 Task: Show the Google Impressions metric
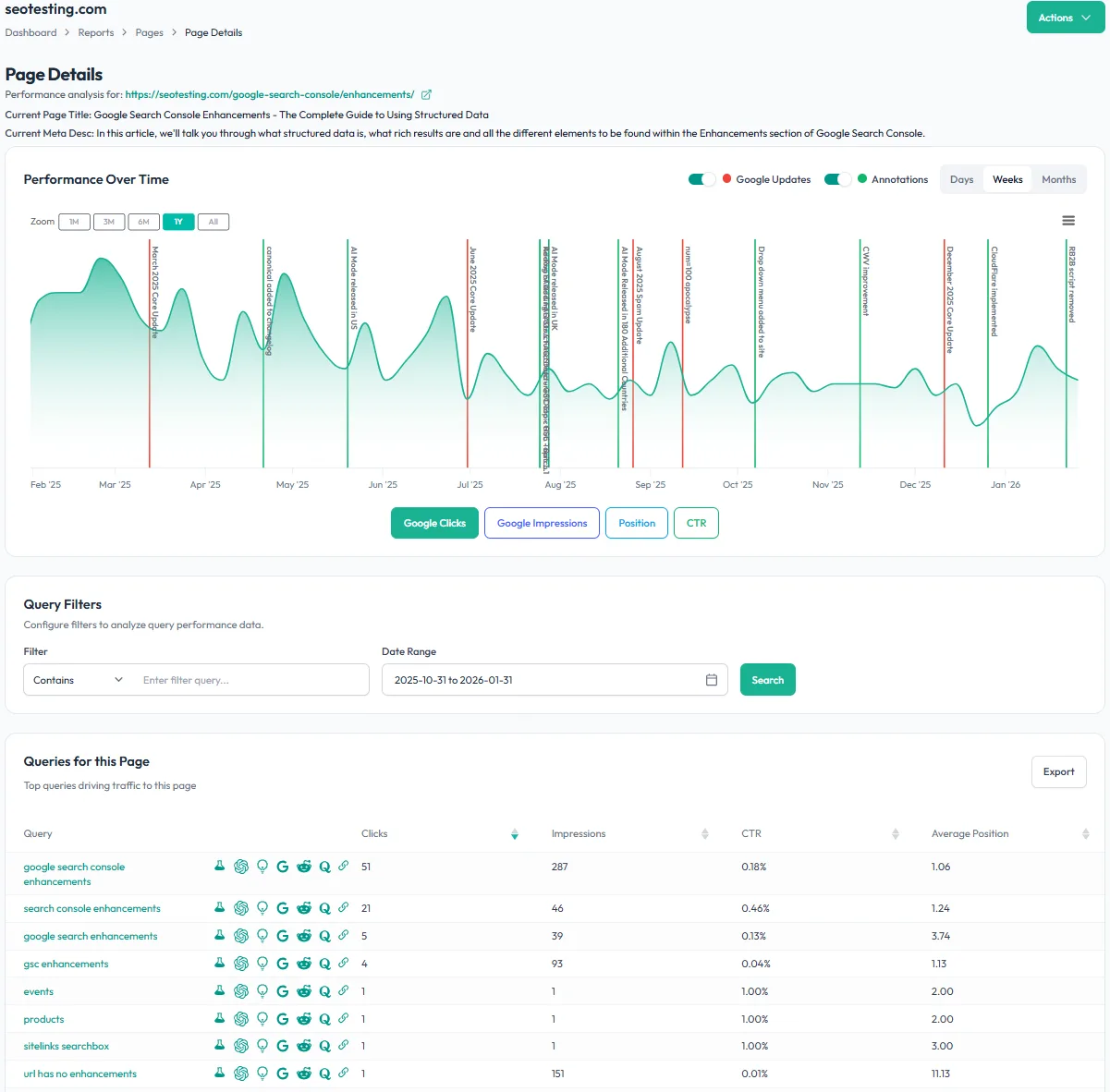(x=542, y=523)
